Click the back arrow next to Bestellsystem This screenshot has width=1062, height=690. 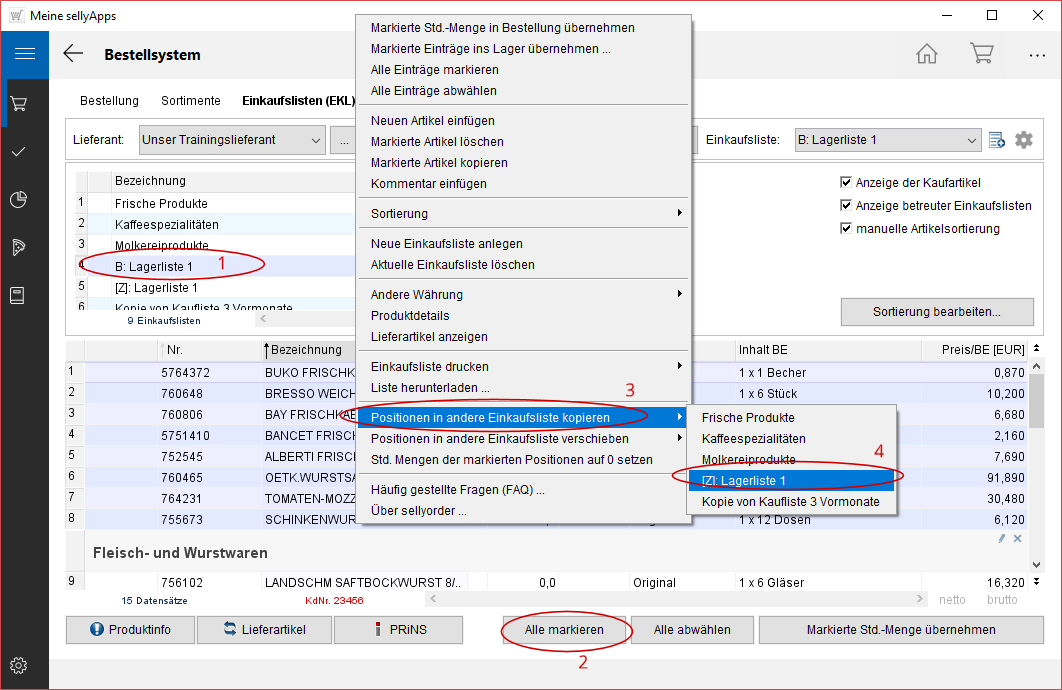pos(73,54)
